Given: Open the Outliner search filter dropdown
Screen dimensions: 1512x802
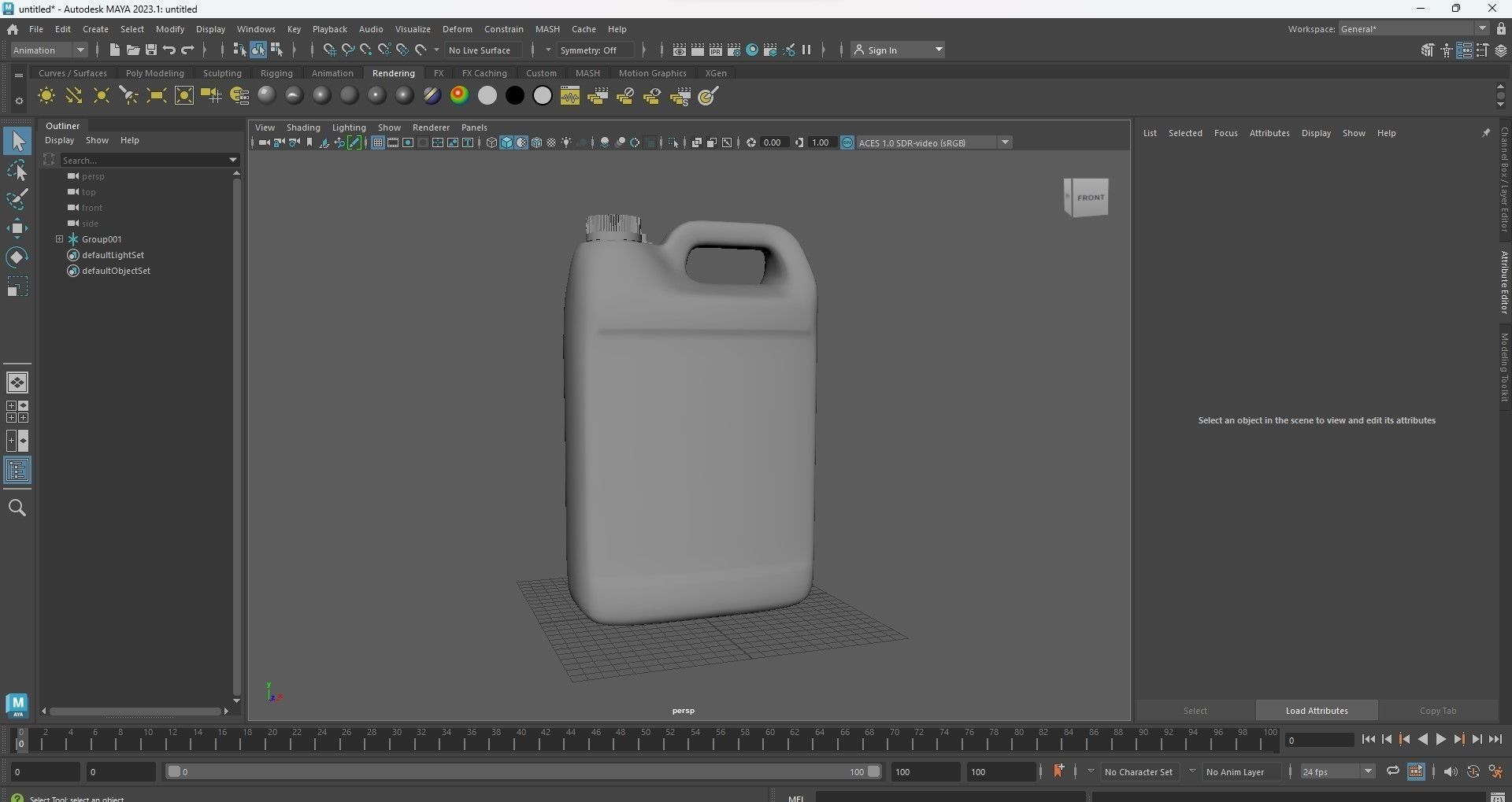Looking at the screenshot, I should coord(233,160).
